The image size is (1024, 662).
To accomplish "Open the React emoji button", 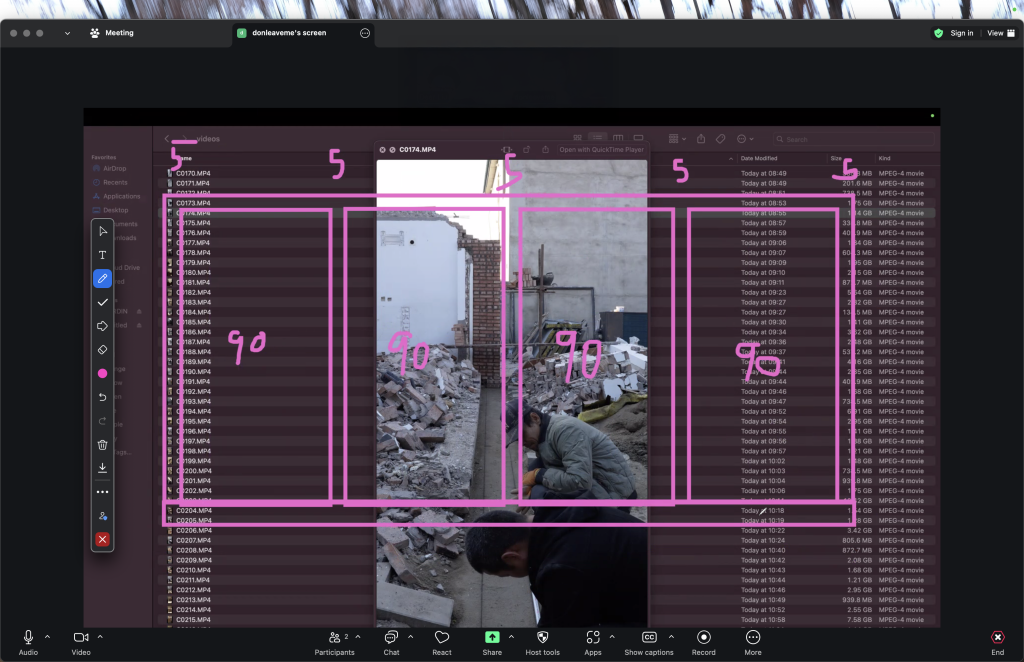I will pos(442,641).
